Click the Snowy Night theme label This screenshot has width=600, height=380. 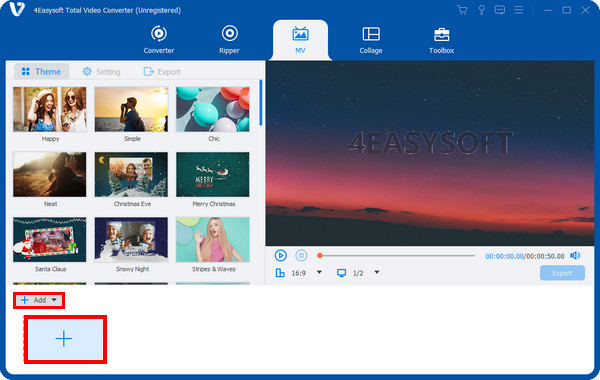132,269
